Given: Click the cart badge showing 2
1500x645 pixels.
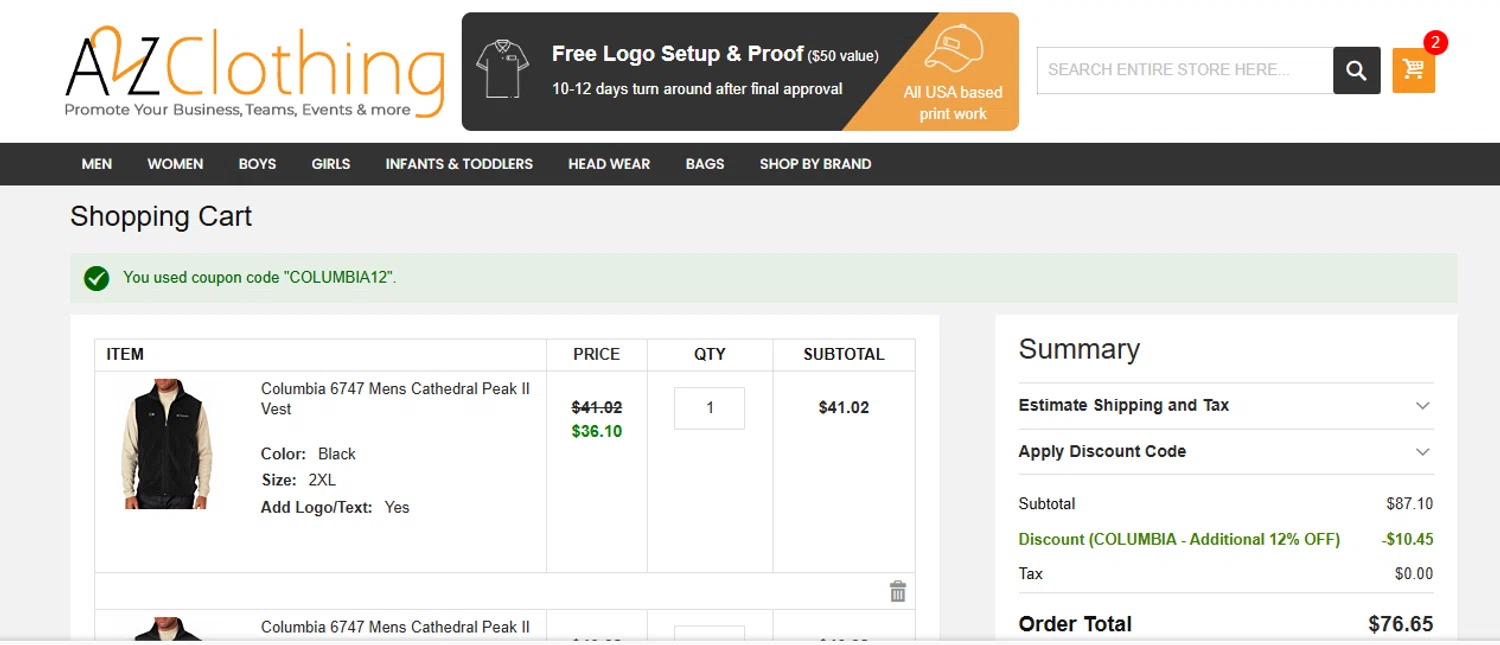Looking at the screenshot, I should [x=1435, y=42].
